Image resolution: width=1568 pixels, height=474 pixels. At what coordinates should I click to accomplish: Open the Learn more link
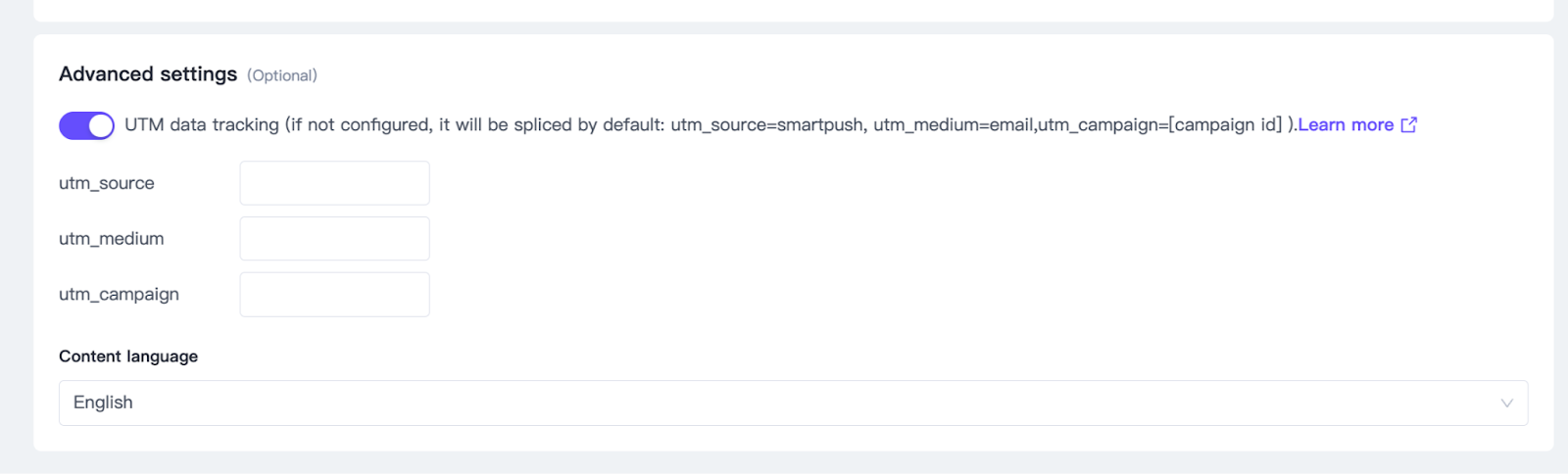tap(1345, 125)
